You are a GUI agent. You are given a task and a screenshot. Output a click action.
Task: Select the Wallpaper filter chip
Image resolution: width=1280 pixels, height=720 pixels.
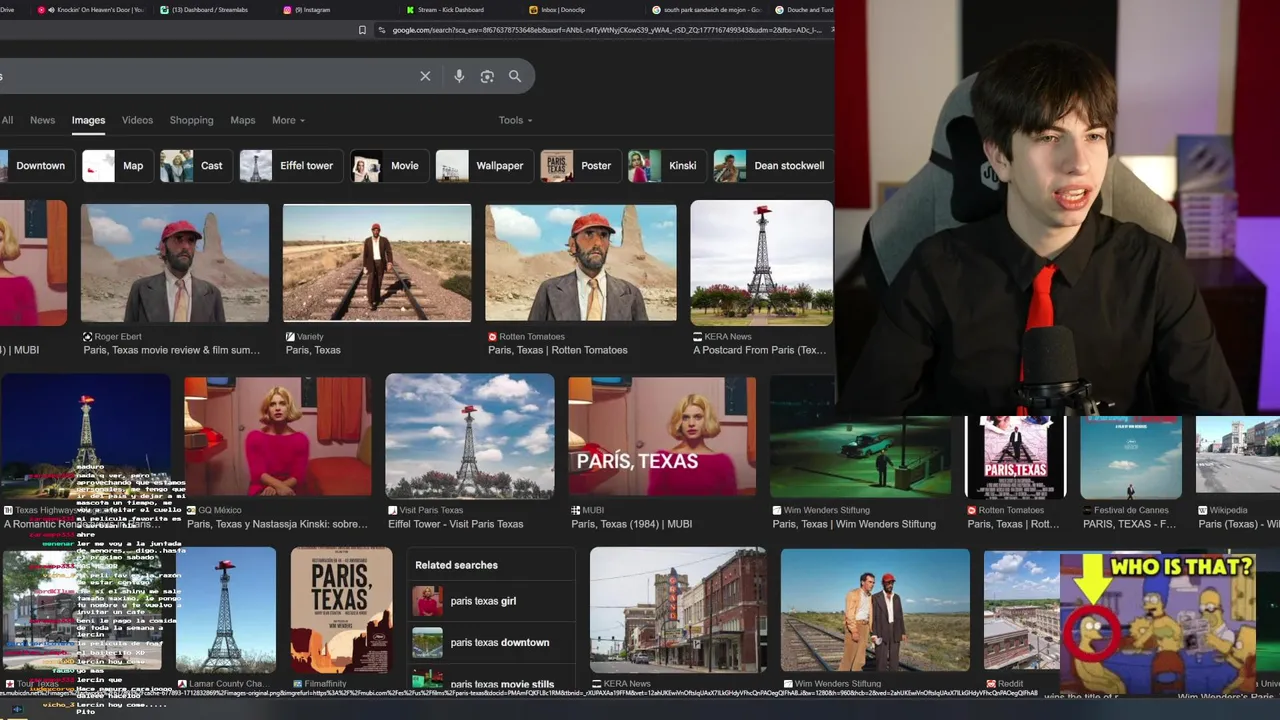[484, 166]
